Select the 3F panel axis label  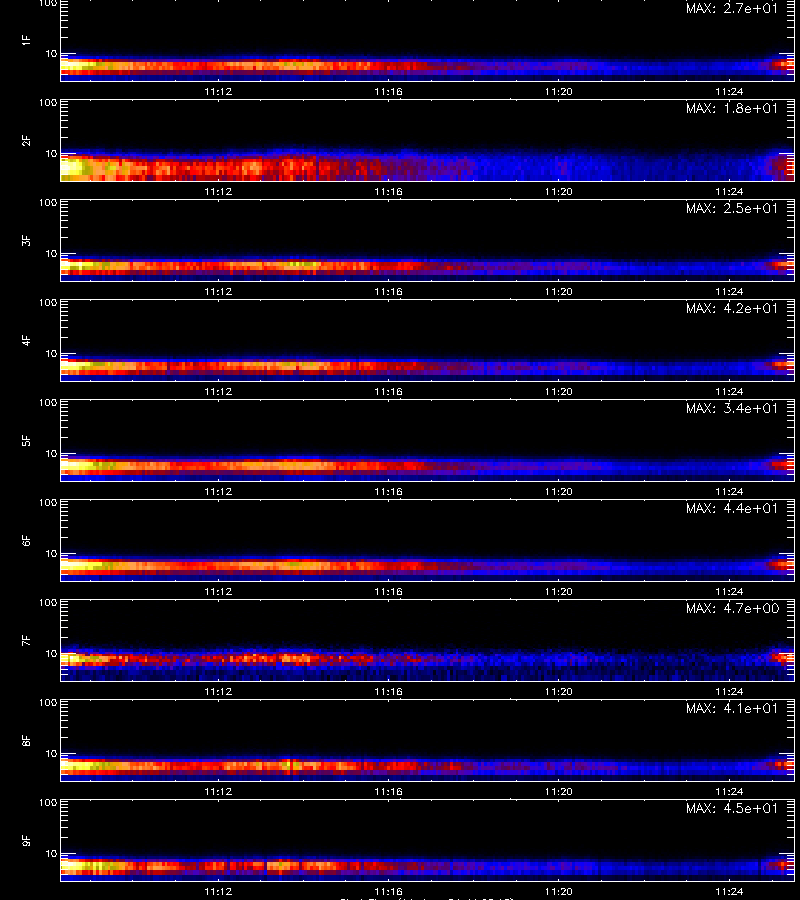[26, 240]
